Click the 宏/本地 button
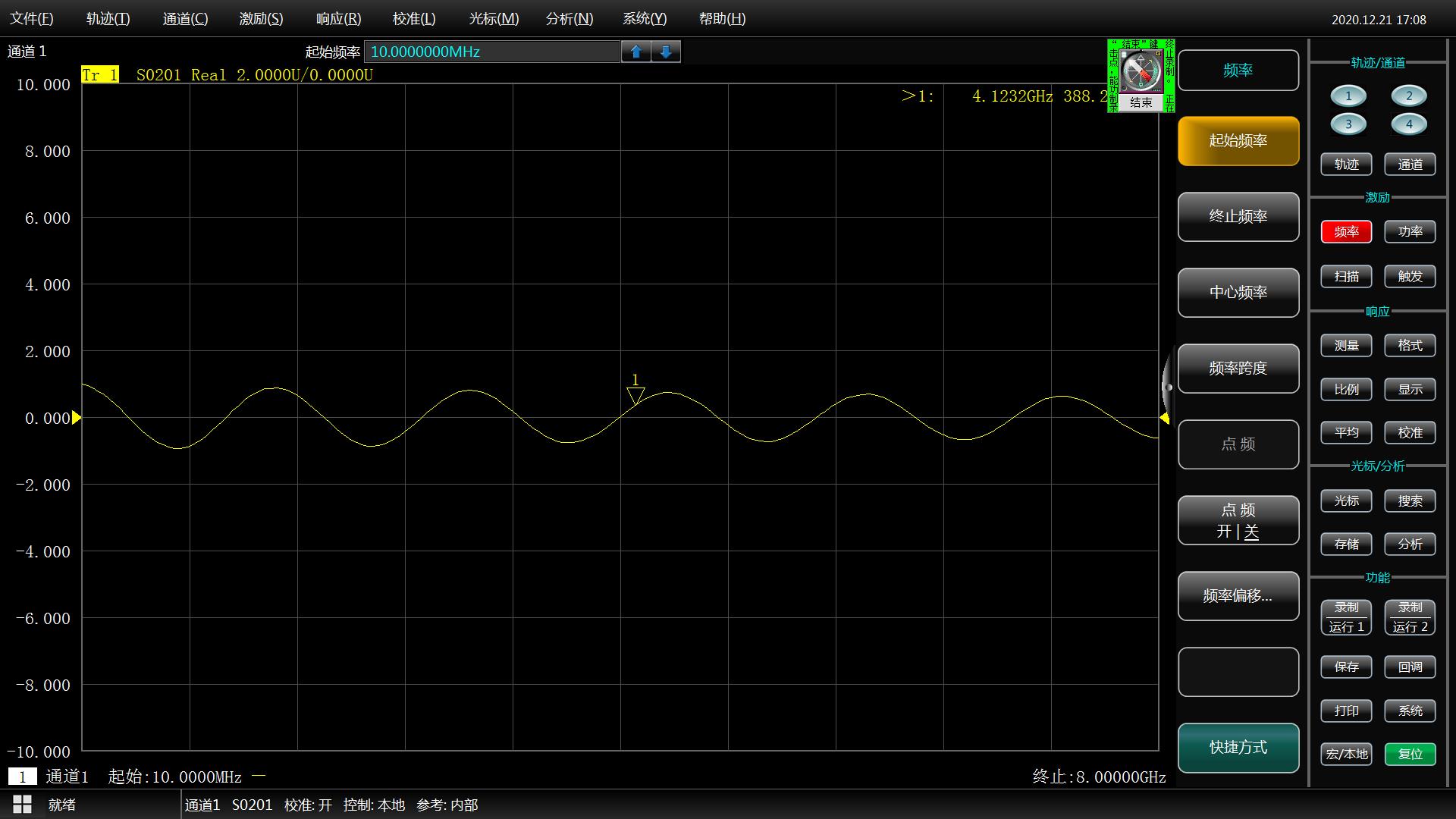Viewport: 1456px width, 819px height. pyautogui.click(x=1346, y=755)
